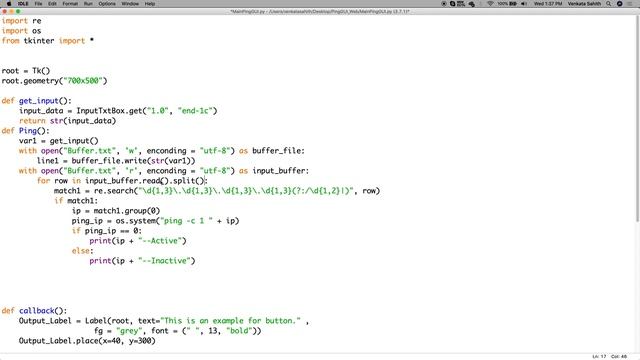This screenshot has height=360, width=640.
Task: Open the Window menu
Action: [130, 4]
